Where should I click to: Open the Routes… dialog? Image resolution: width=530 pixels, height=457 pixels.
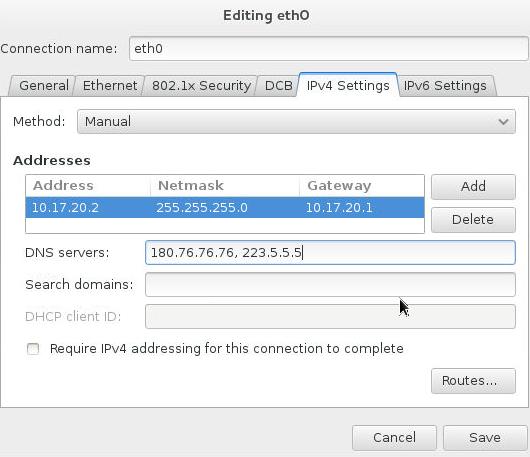[473, 381]
